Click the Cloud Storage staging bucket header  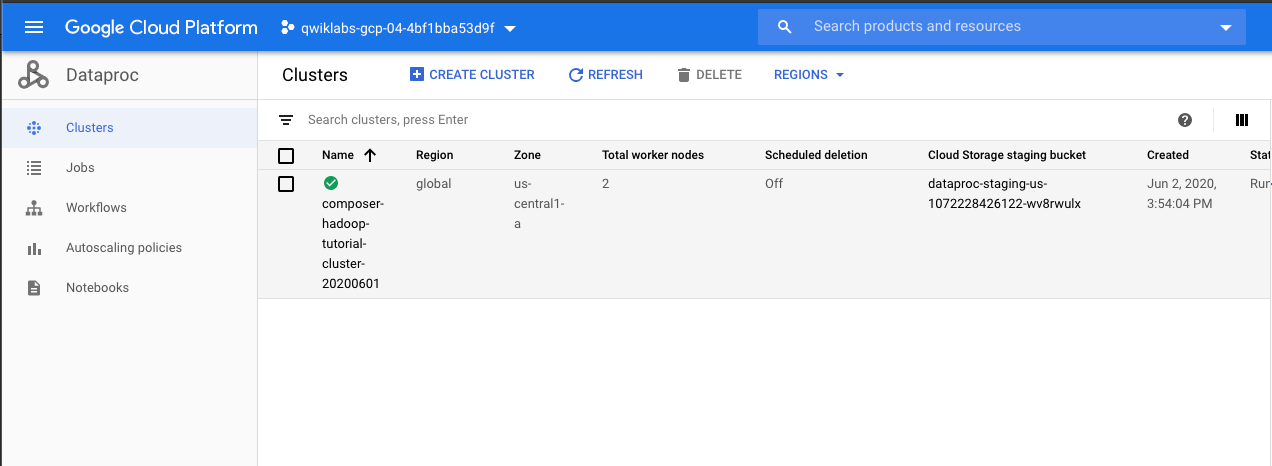[x=1007, y=155]
